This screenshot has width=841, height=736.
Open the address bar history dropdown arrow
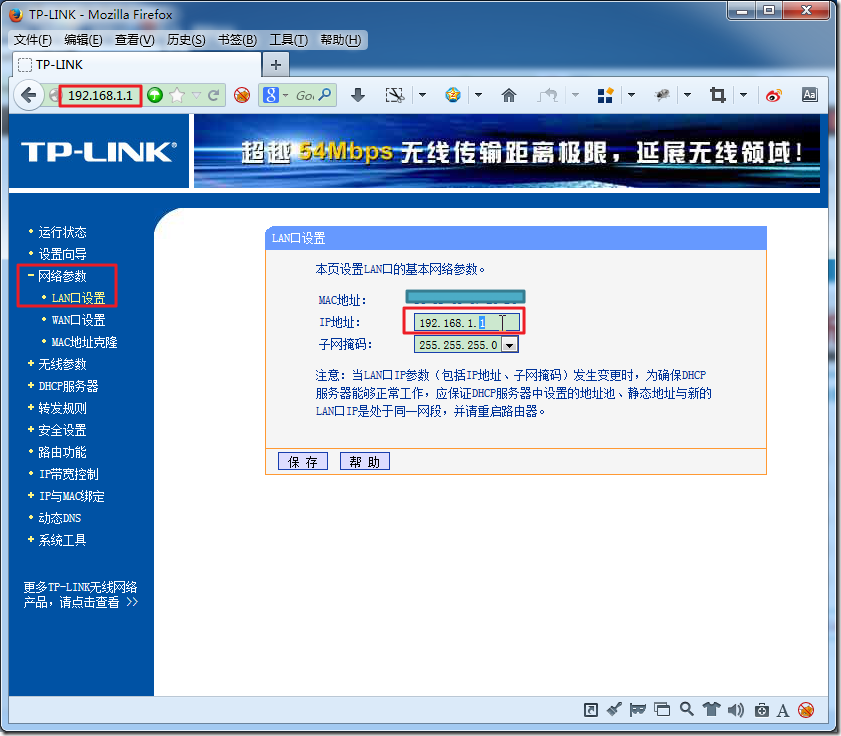coord(196,95)
